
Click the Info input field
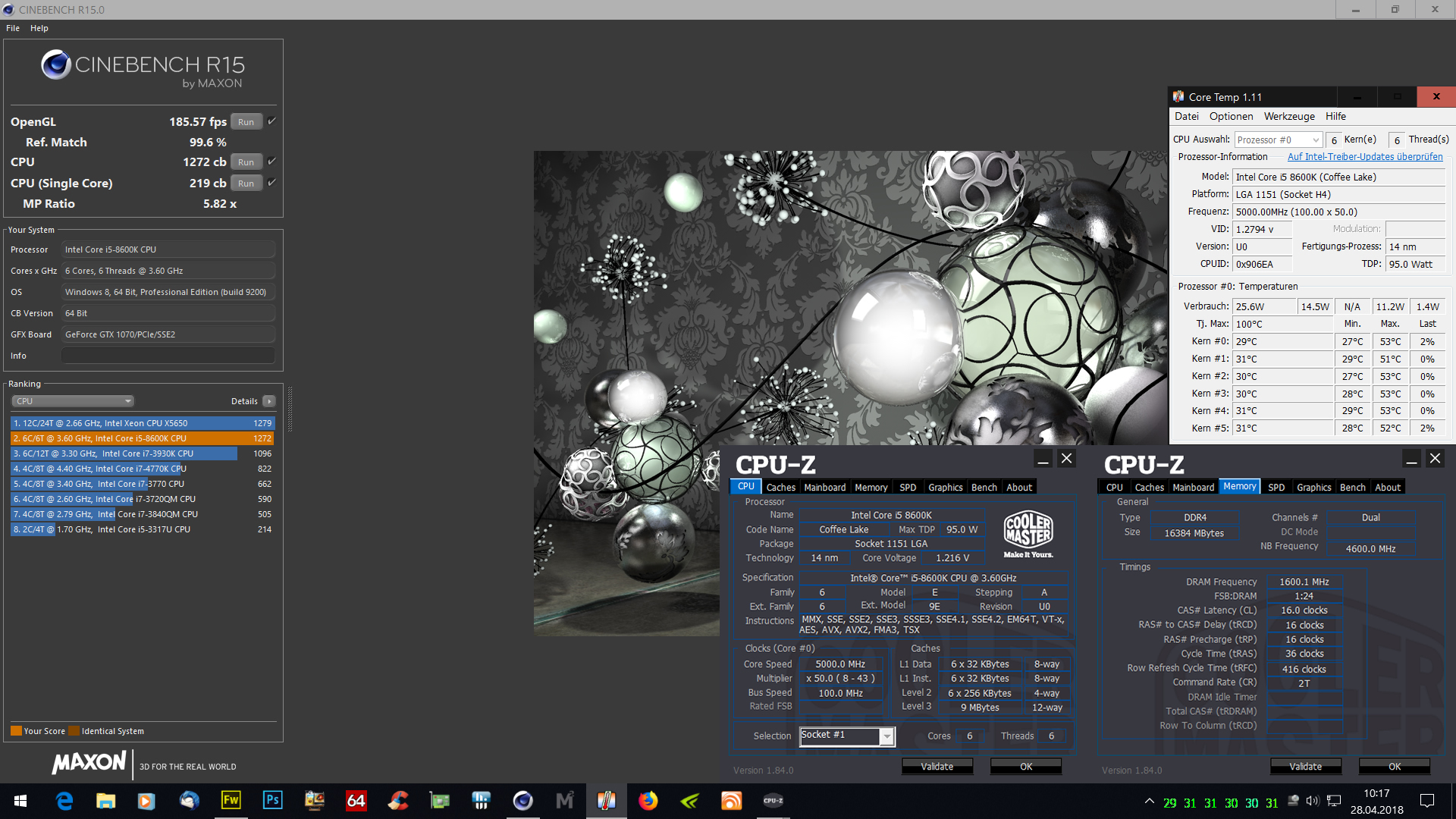[168, 356]
